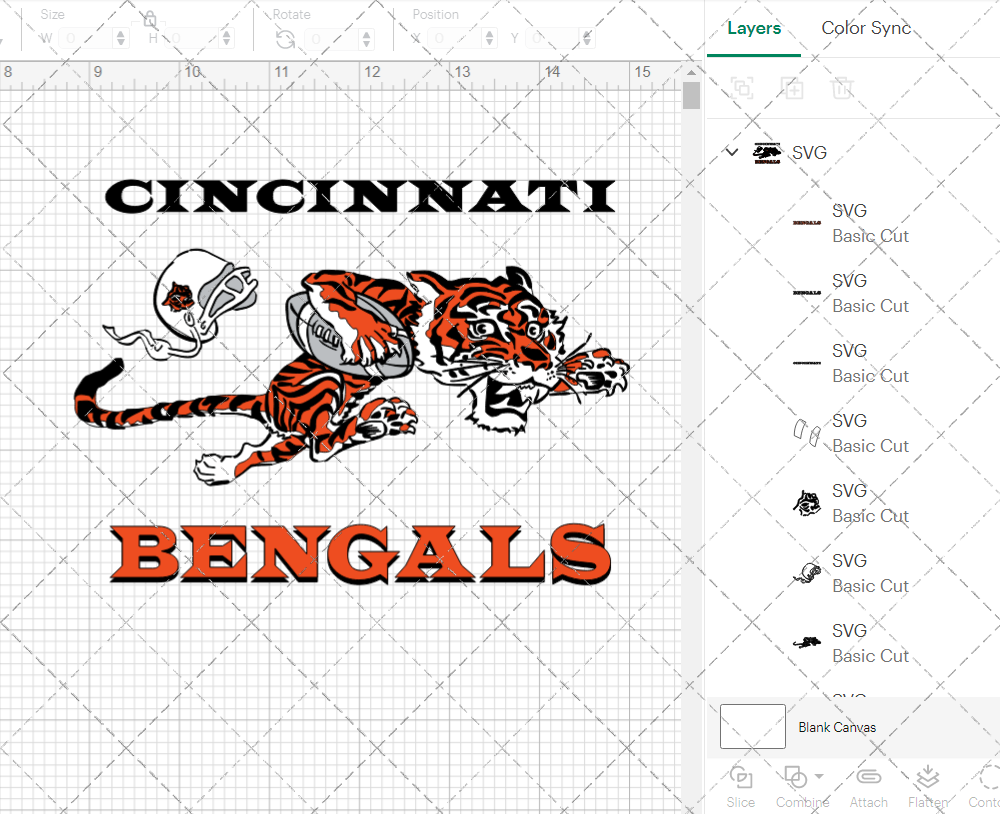This screenshot has width=1000, height=814.
Task: Click the Group layers icon
Action: tap(742, 88)
